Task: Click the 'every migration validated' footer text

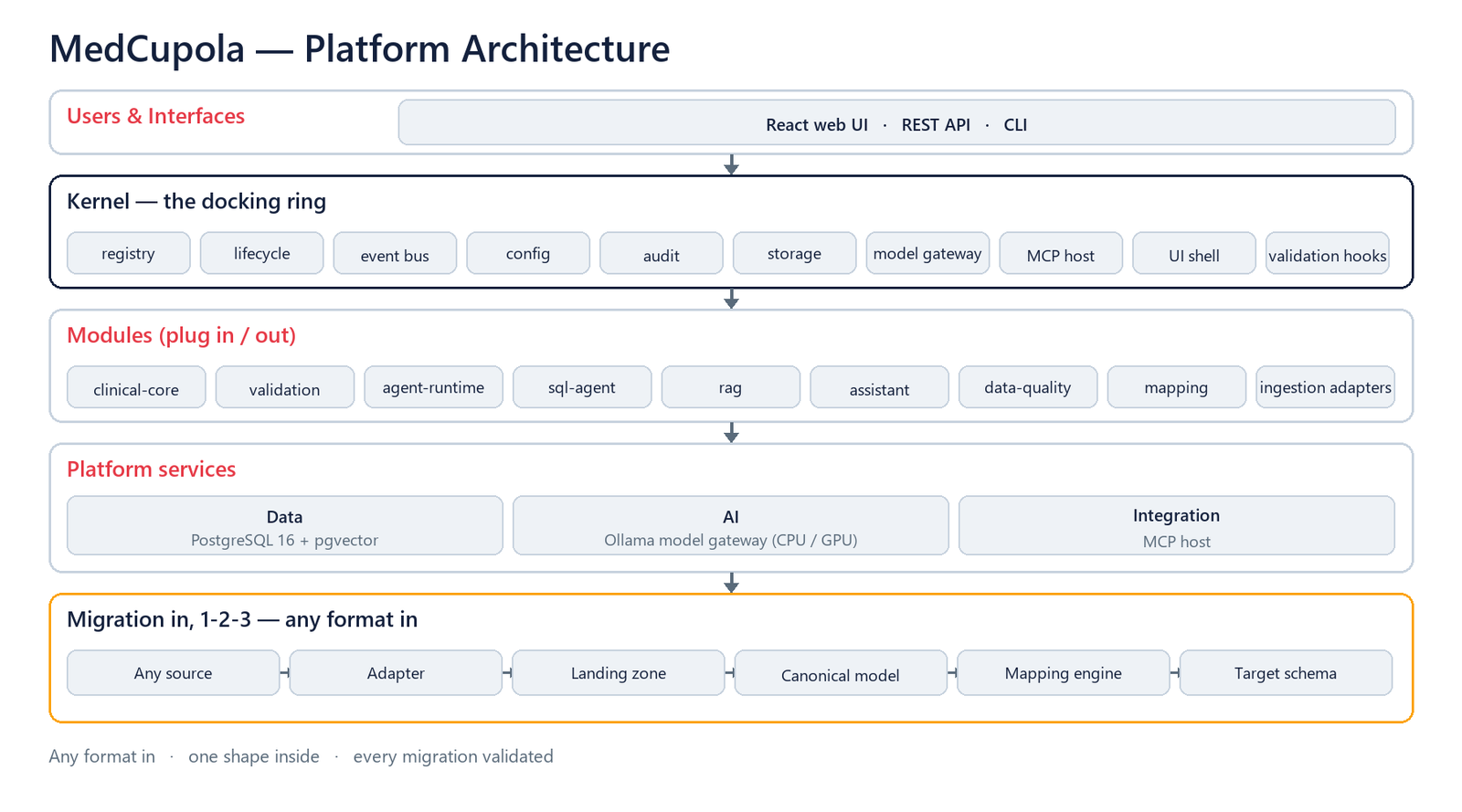Action: [453, 756]
